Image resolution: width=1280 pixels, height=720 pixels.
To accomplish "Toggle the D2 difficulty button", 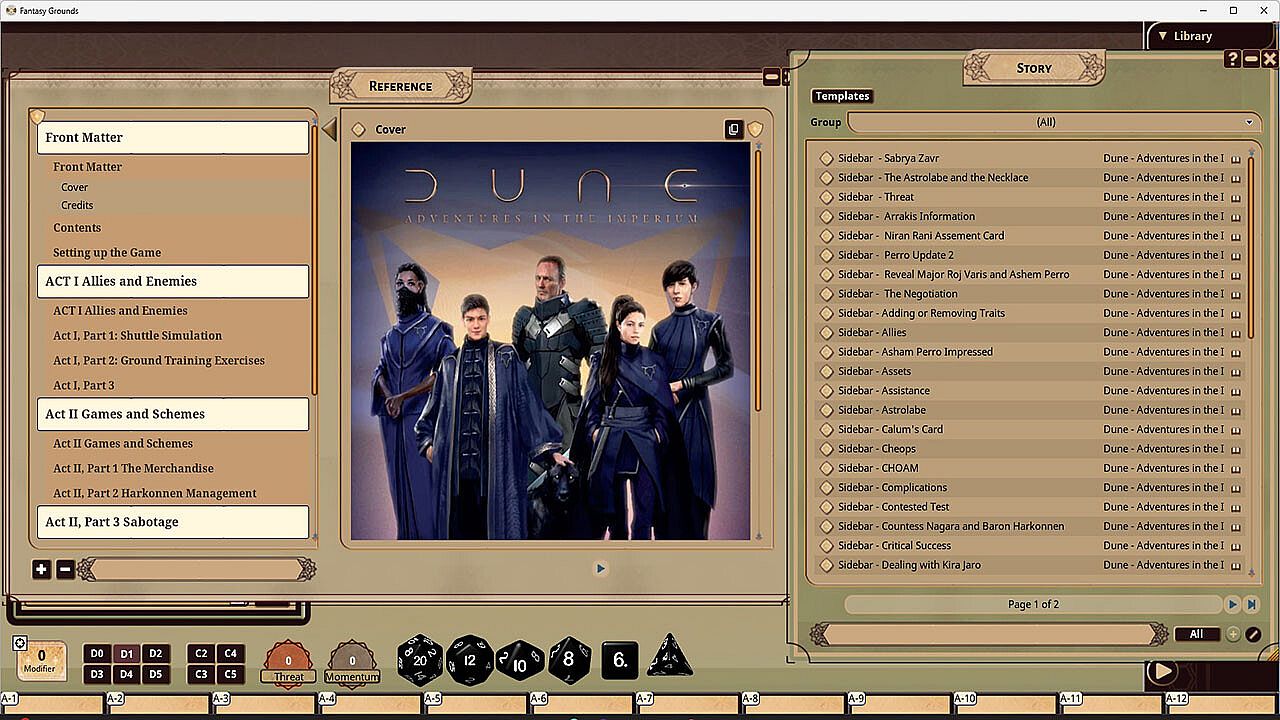I will click(x=155, y=654).
